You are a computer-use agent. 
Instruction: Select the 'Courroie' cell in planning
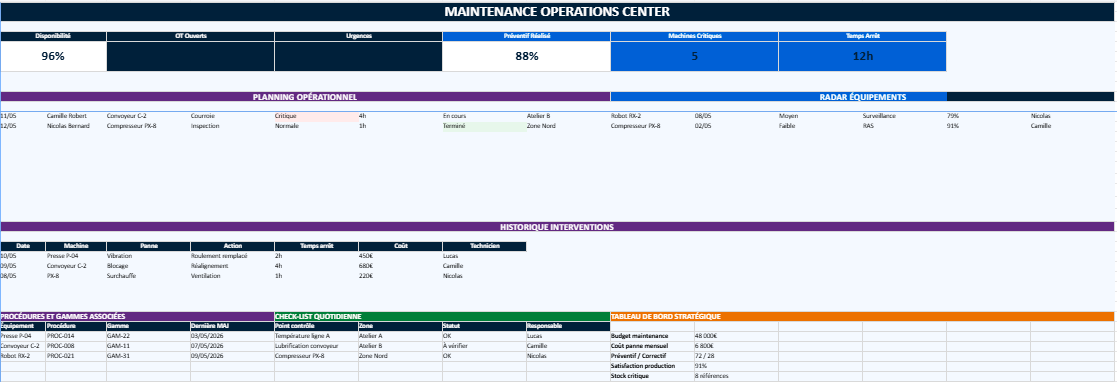(x=232, y=115)
